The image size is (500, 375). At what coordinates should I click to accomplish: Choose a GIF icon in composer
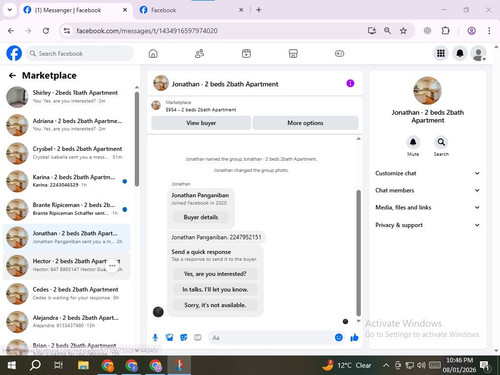pos(198,338)
